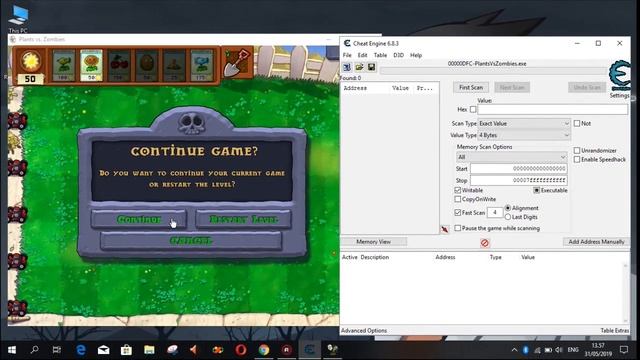Expand the Memory Scan Options All dropdown
This screenshot has width=640, height=360.
tap(511, 157)
